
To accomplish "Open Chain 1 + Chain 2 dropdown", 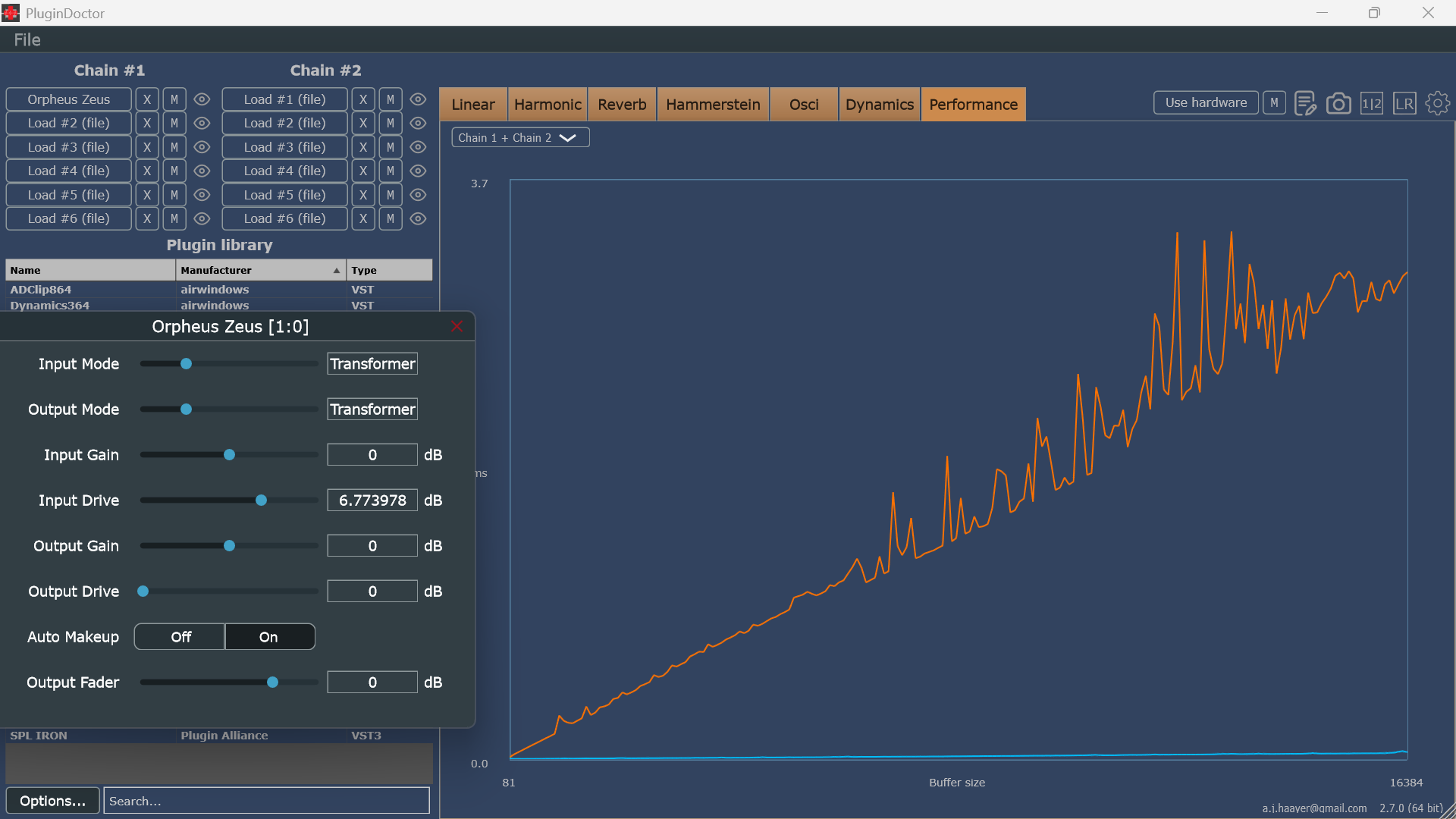I will point(520,137).
